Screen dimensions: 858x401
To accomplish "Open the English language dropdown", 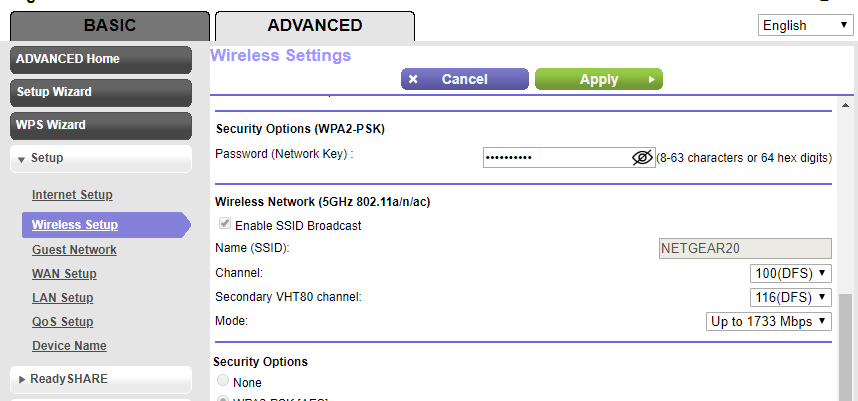I will point(804,26).
